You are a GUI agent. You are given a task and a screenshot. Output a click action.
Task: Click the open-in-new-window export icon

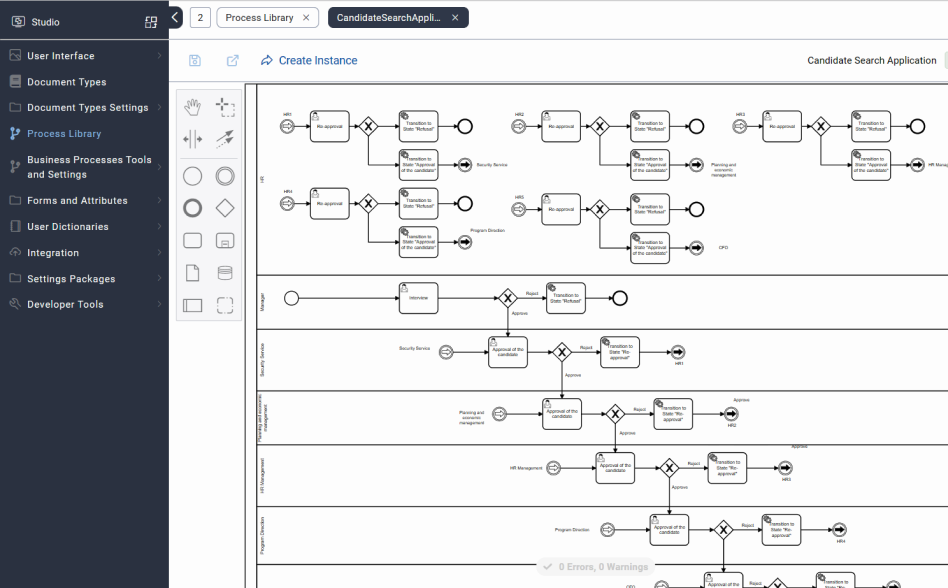pos(233,60)
